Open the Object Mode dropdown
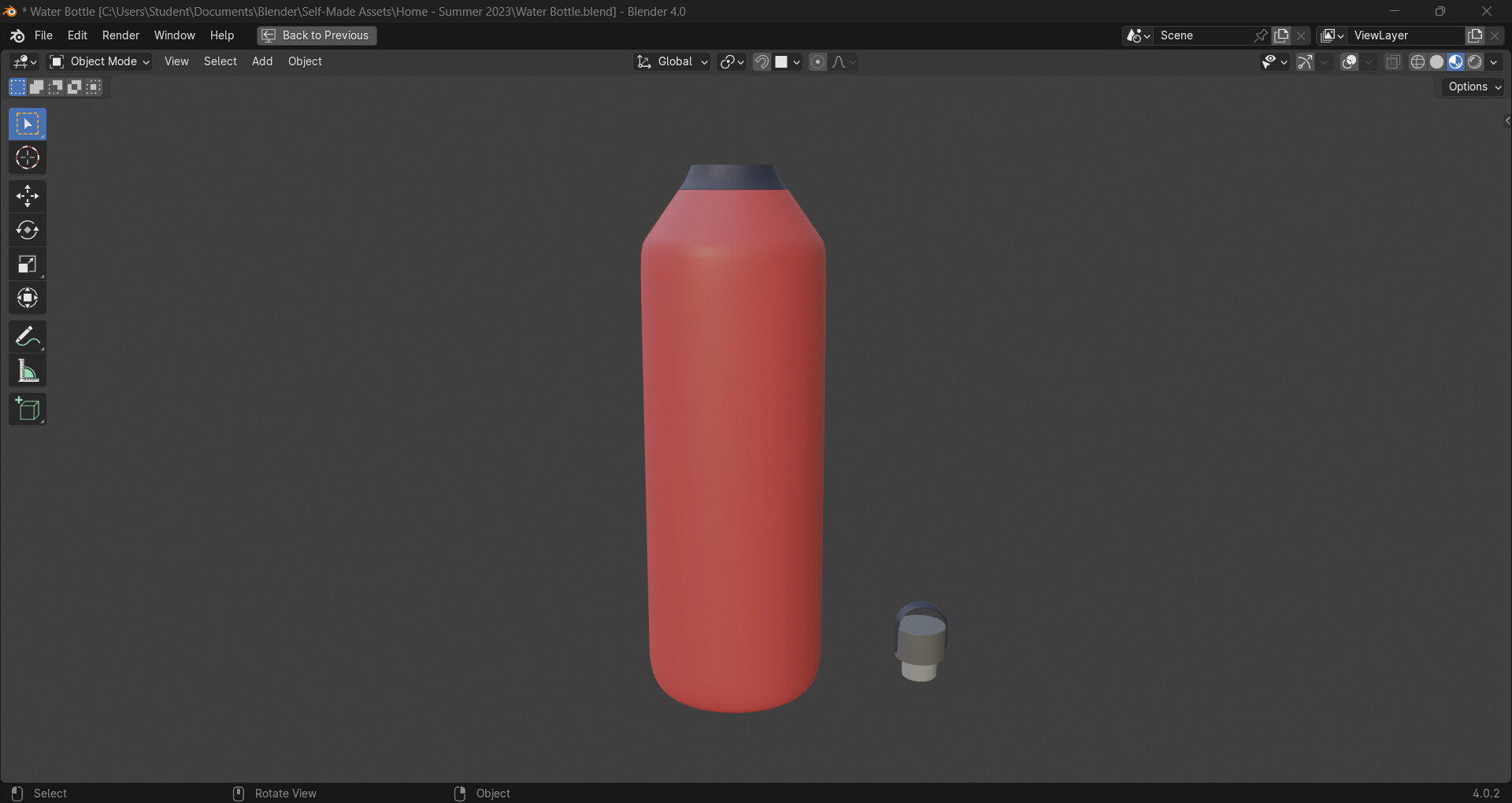This screenshot has width=1512, height=803. (x=98, y=61)
